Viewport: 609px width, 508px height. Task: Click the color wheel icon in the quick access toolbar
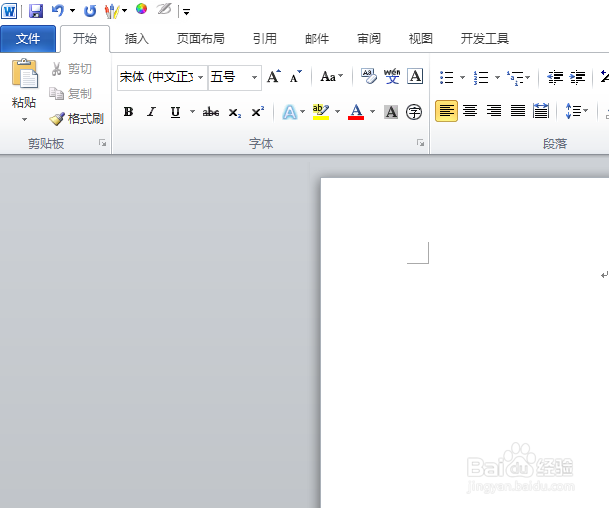141,9
